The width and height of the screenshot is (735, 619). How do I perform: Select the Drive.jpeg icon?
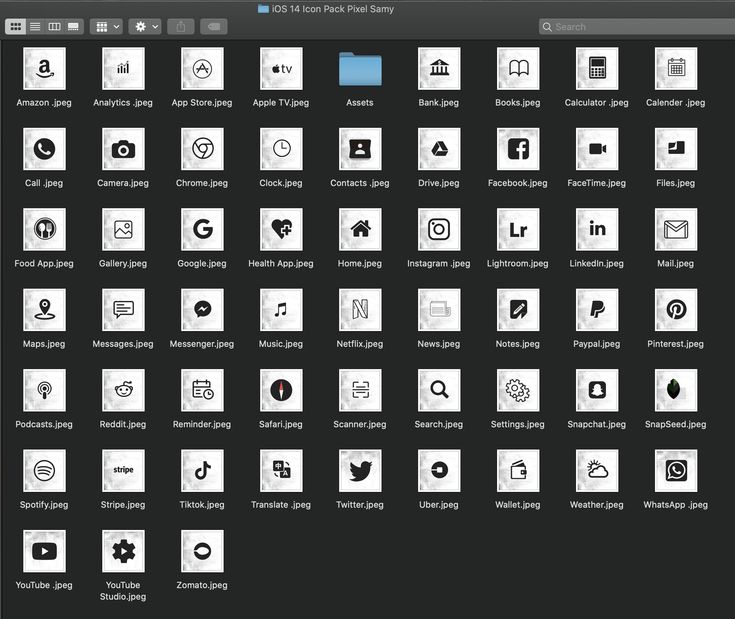coord(439,149)
